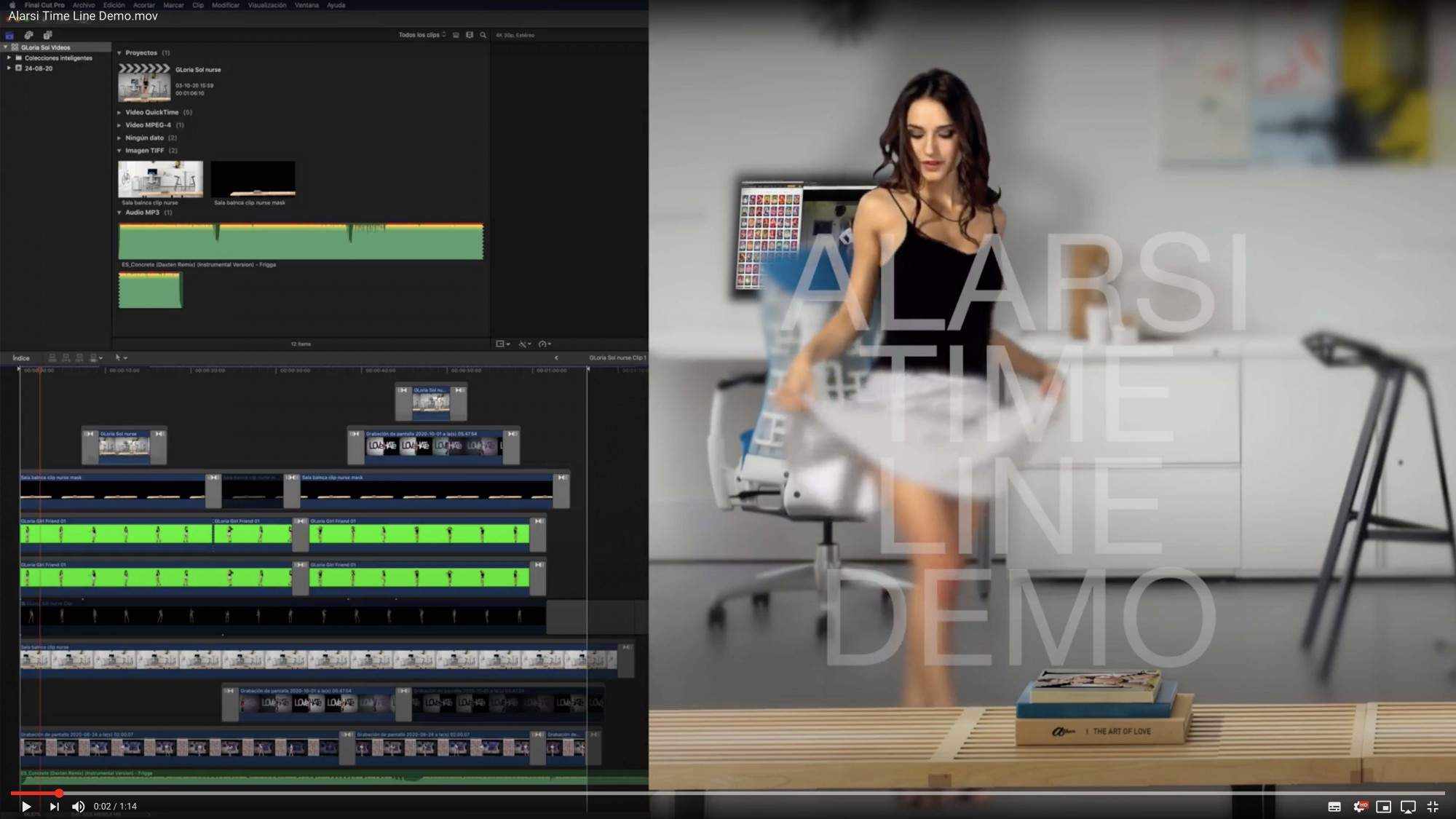Expand the 24-08-20 event

pyautogui.click(x=9, y=68)
